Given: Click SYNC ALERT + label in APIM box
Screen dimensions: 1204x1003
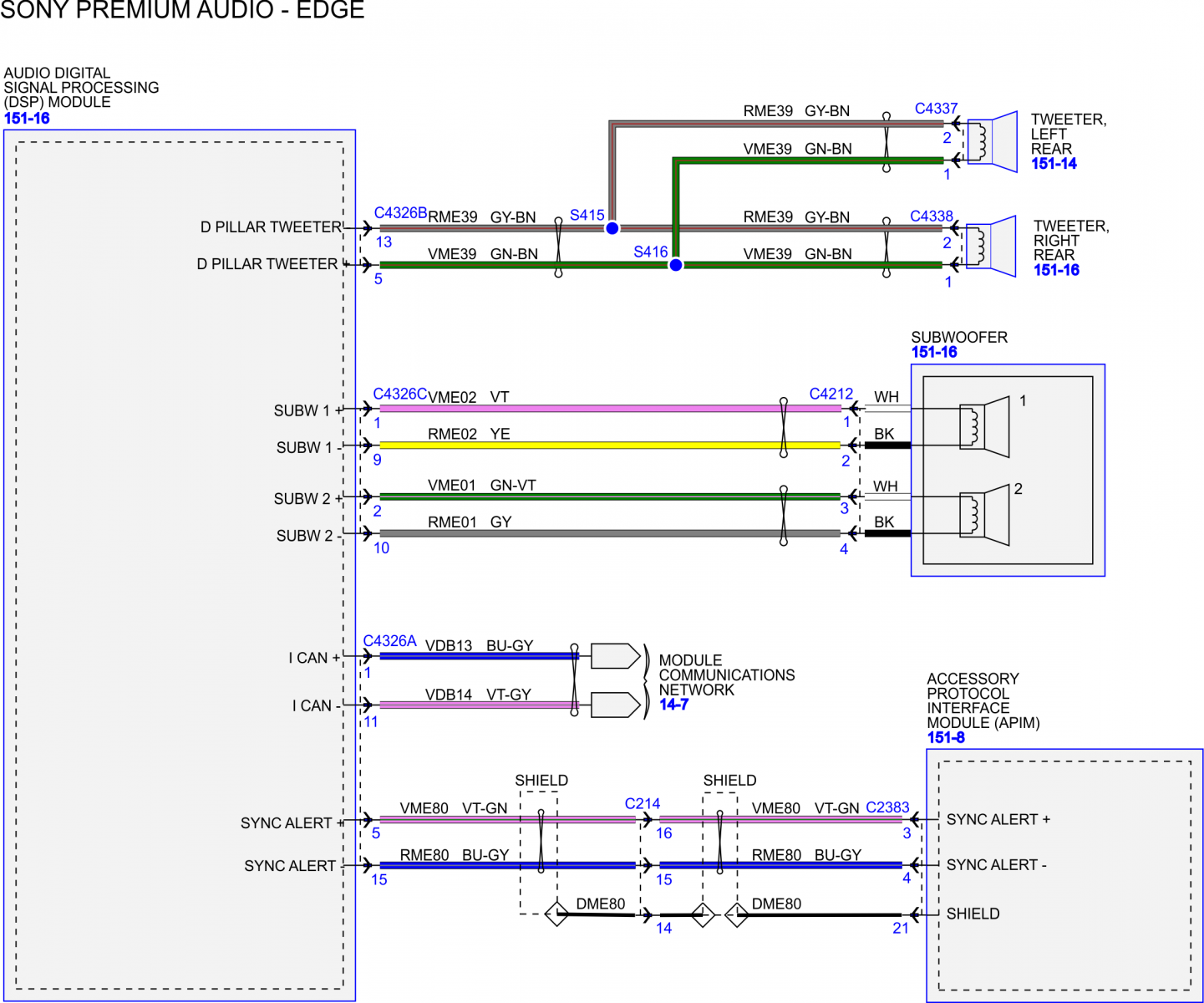Looking at the screenshot, I should click(x=998, y=820).
